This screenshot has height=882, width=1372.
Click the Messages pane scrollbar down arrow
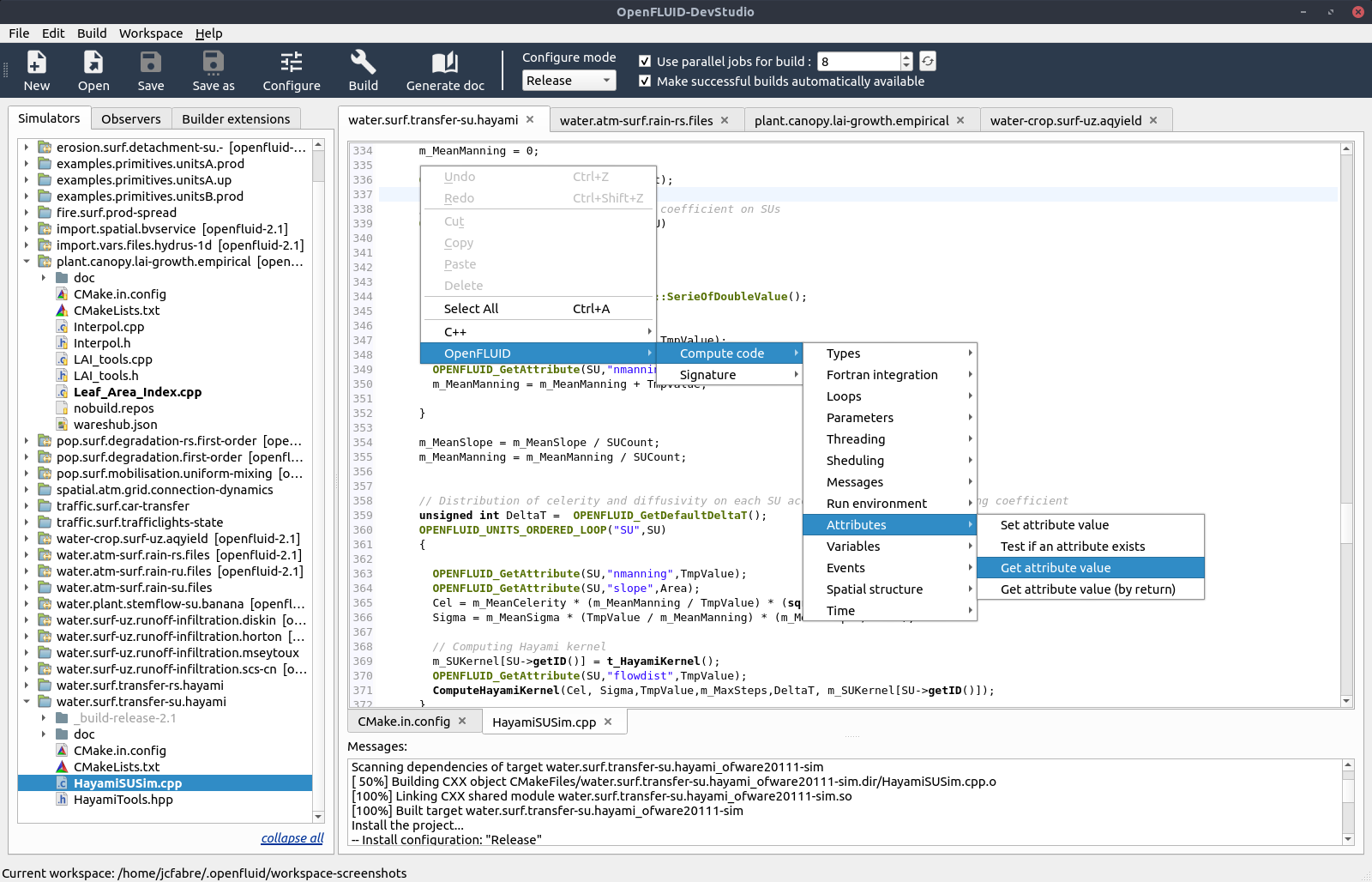[1348, 839]
